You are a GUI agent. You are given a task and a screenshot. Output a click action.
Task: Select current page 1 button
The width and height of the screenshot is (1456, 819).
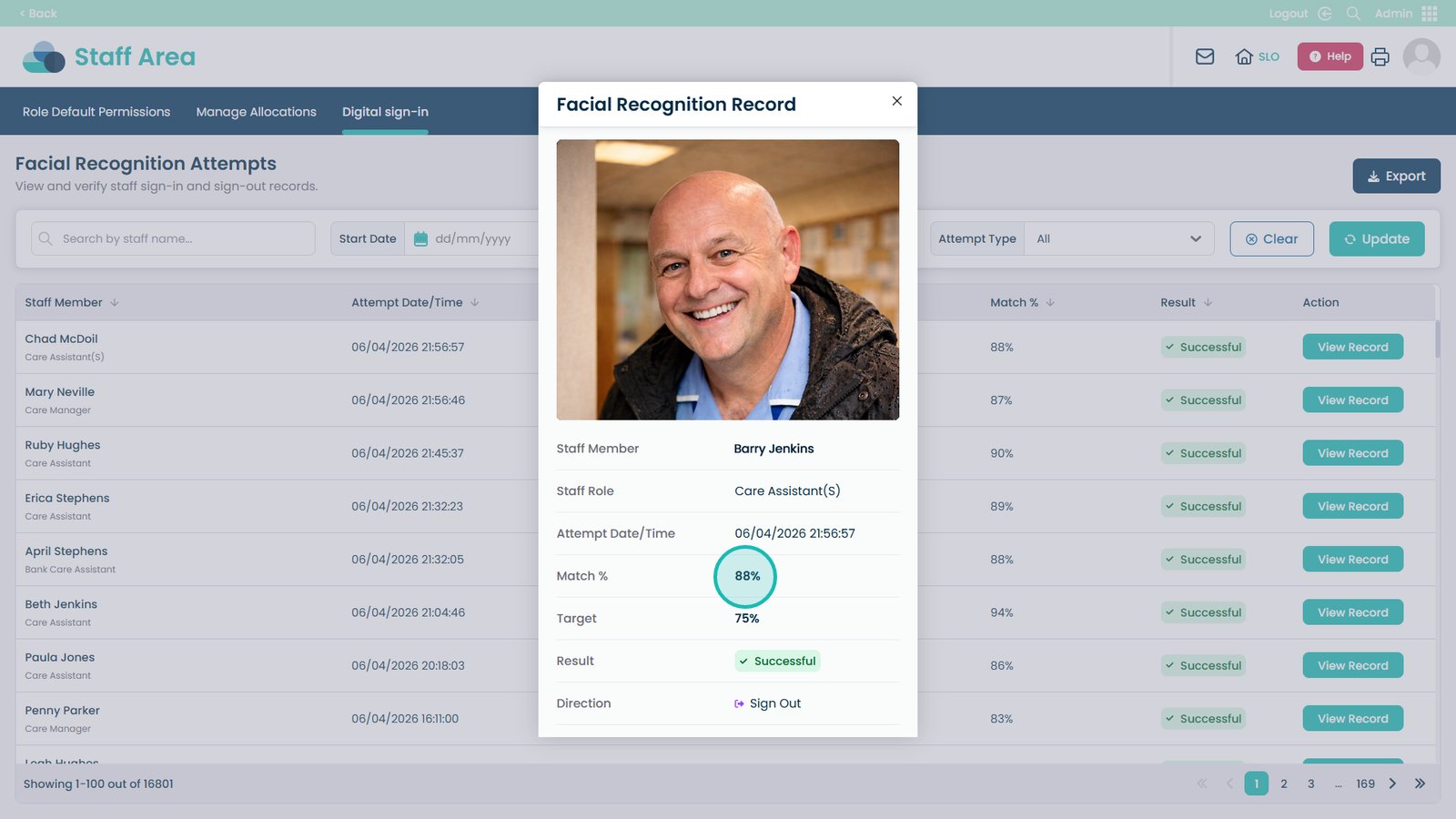[1256, 784]
